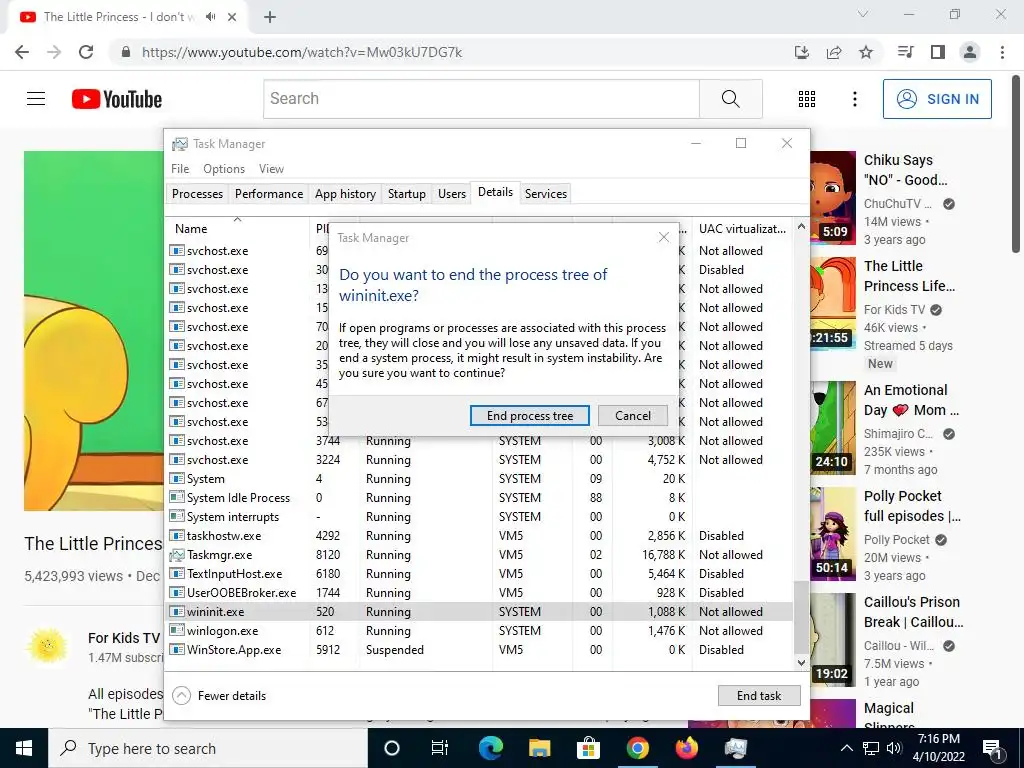Click the address bar URL
This screenshot has height=768, width=1024.
click(x=302, y=52)
